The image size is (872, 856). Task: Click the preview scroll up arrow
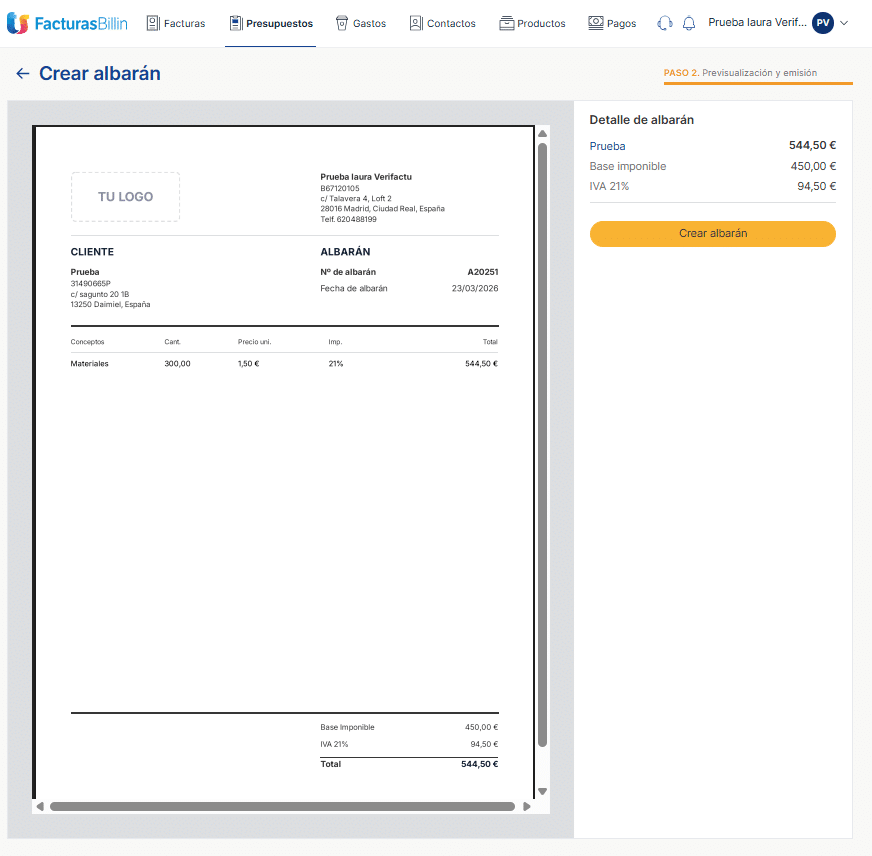click(x=542, y=133)
